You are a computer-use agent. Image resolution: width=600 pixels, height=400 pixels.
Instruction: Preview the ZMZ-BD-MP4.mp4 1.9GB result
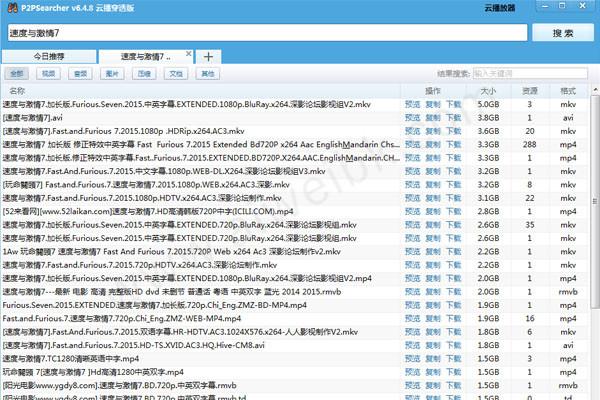point(412,305)
